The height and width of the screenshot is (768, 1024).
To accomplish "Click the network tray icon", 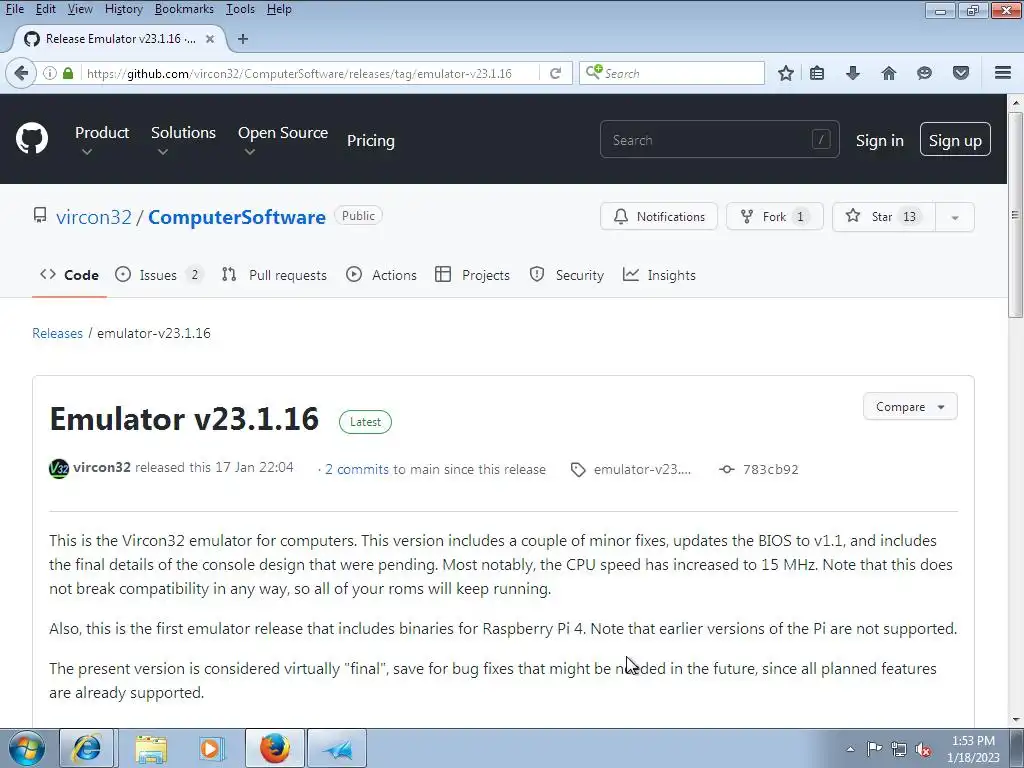I will pos(899,750).
